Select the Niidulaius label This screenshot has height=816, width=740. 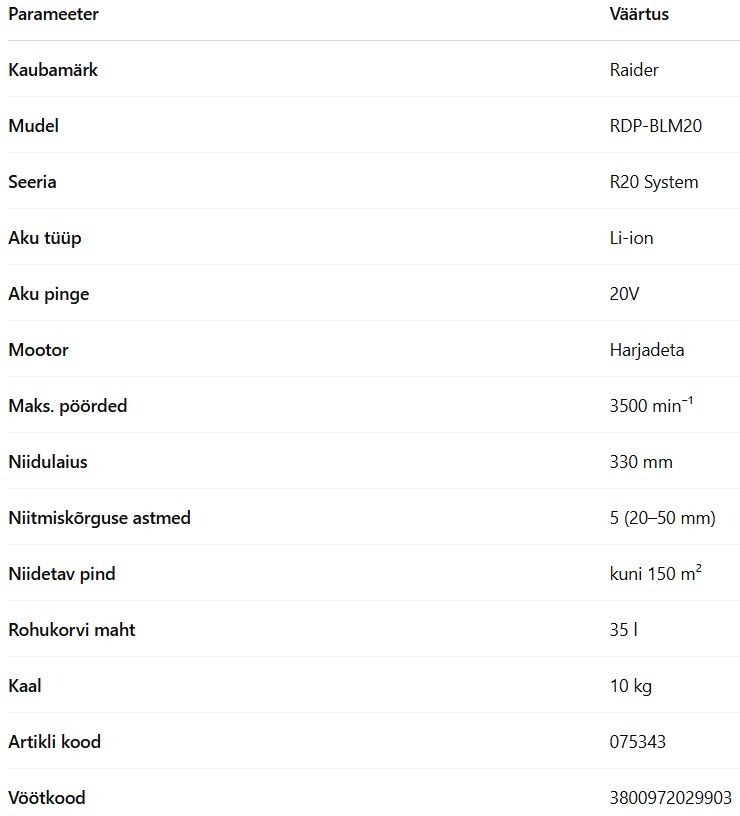point(48,462)
